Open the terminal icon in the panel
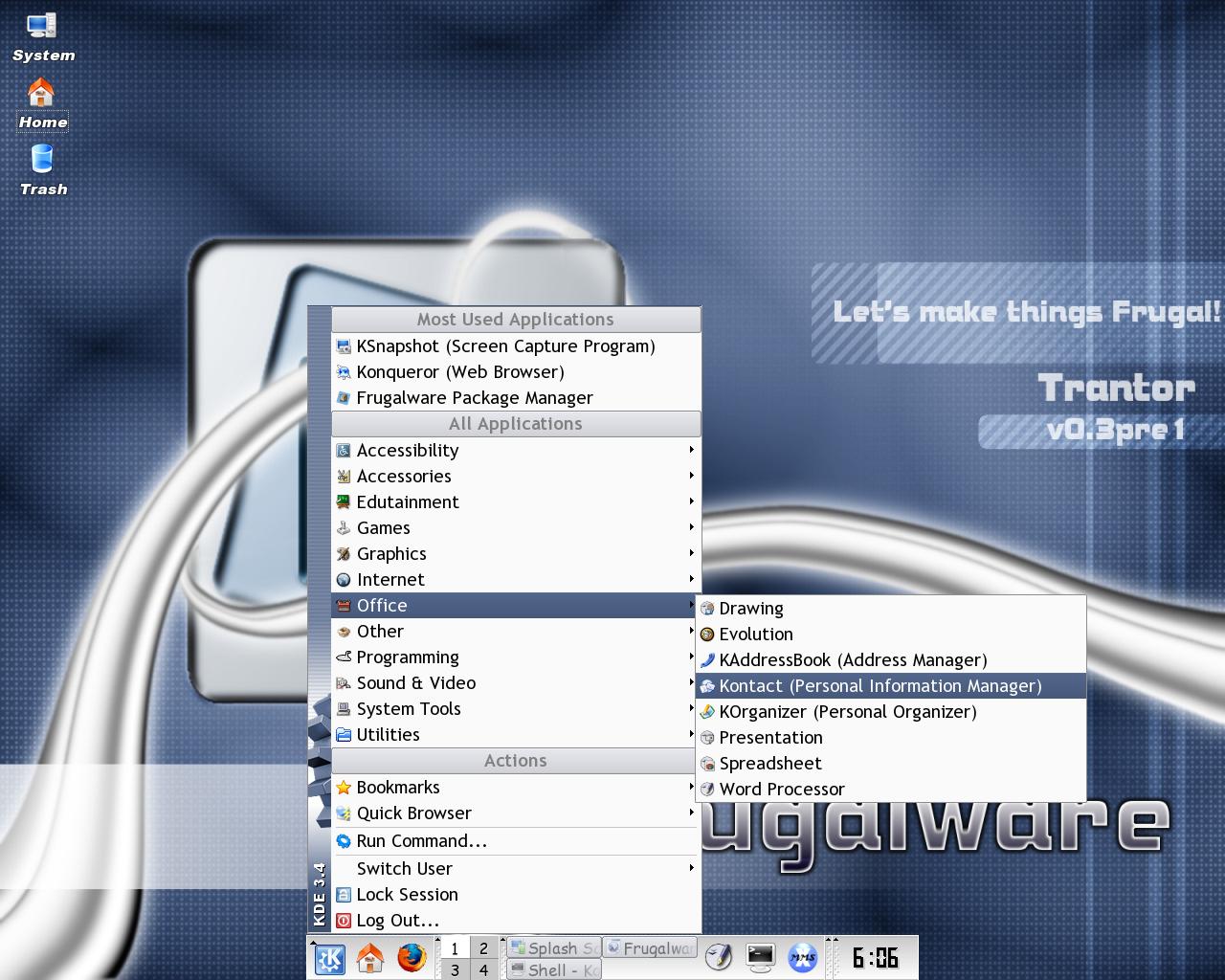The width and height of the screenshot is (1225, 980). 761,958
